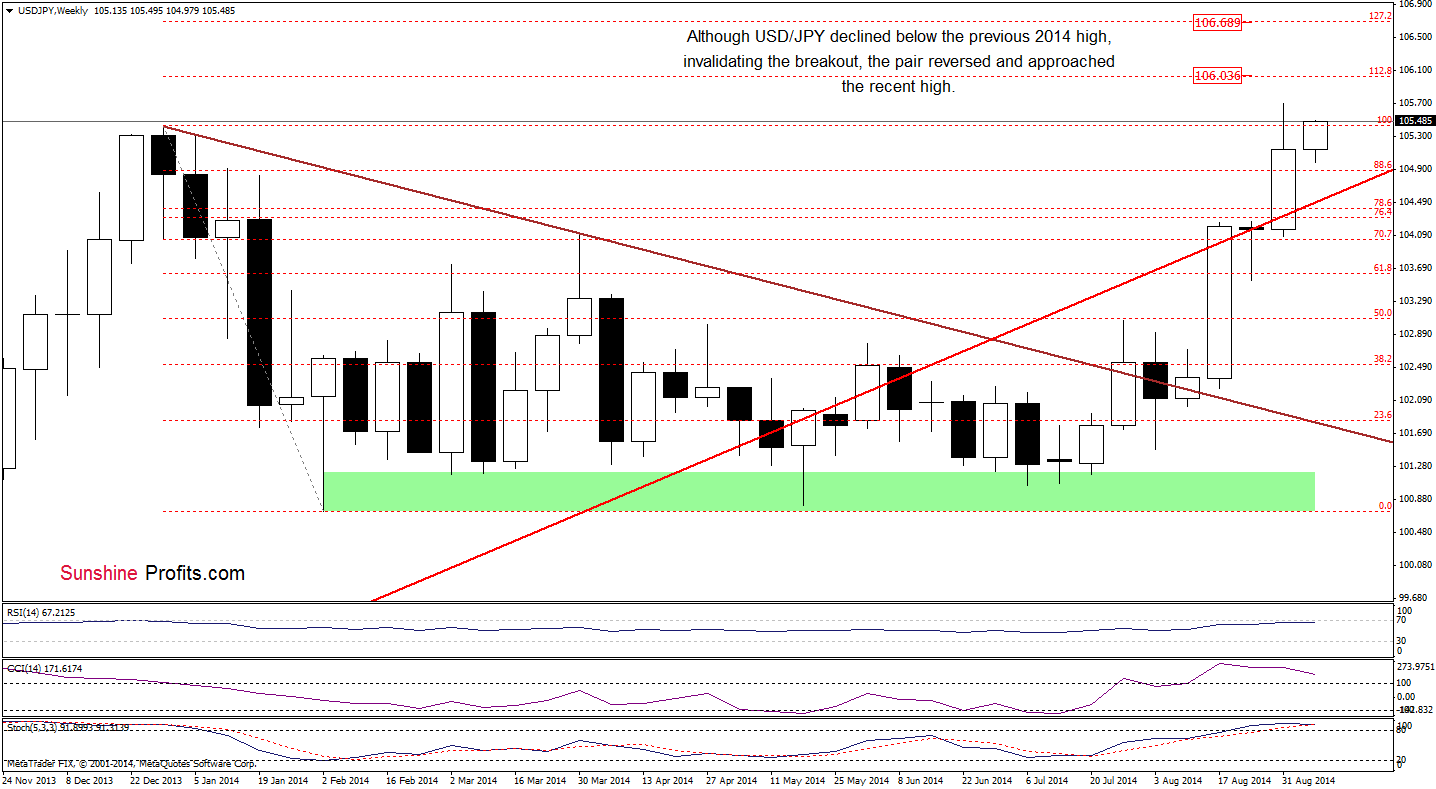
Task: Click the 103.290 price scale value
Action: coord(1415,300)
